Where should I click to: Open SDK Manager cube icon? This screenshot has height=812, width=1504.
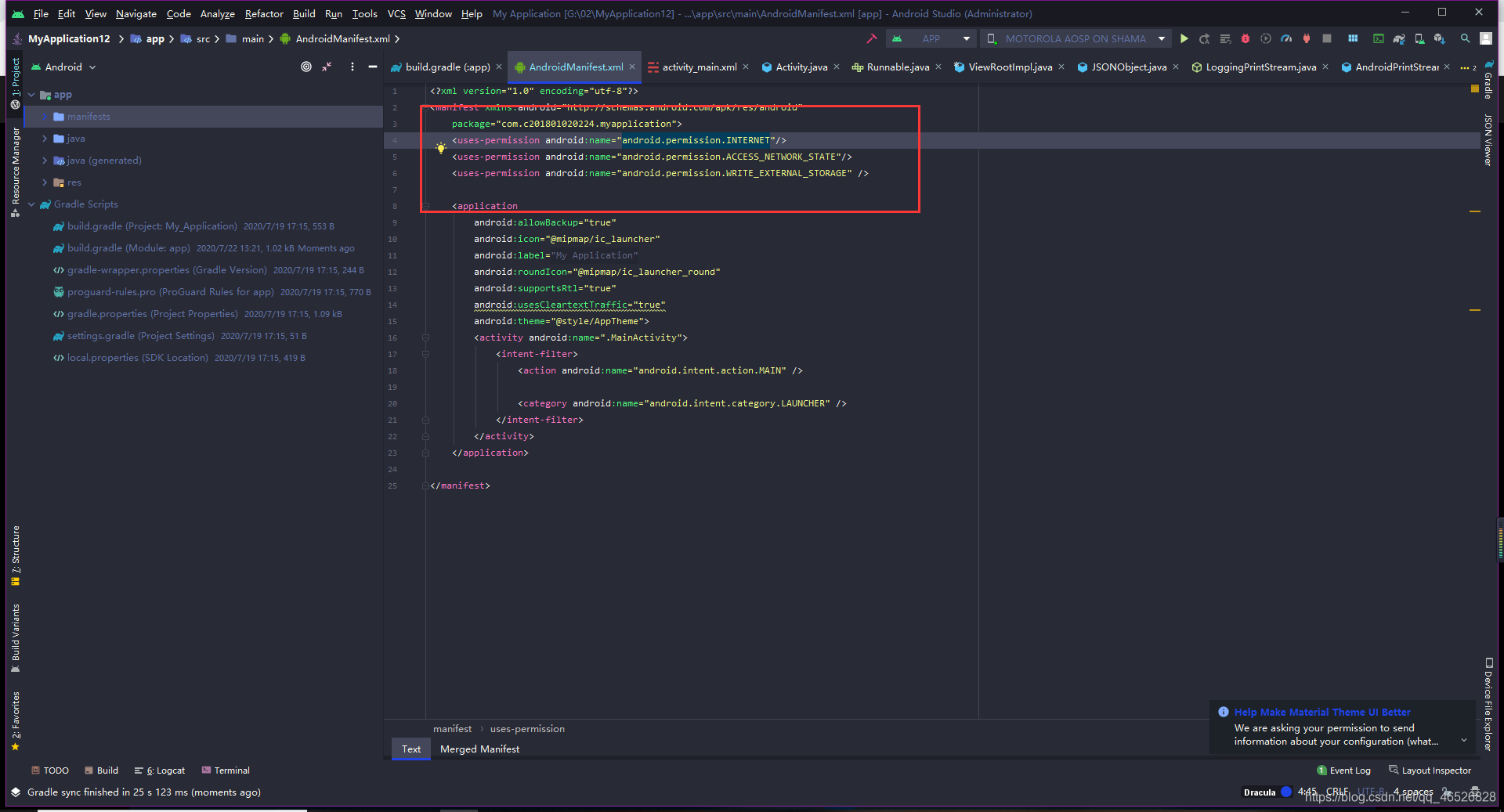tap(1440, 38)
